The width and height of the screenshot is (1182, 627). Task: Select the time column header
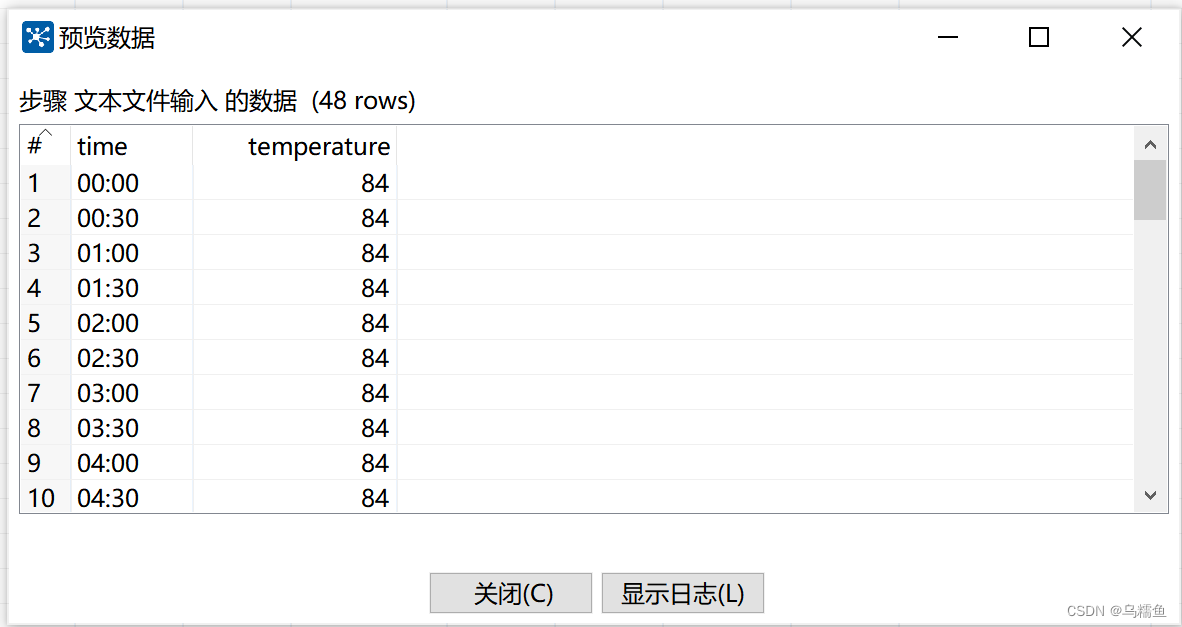[x=103, y=146]
